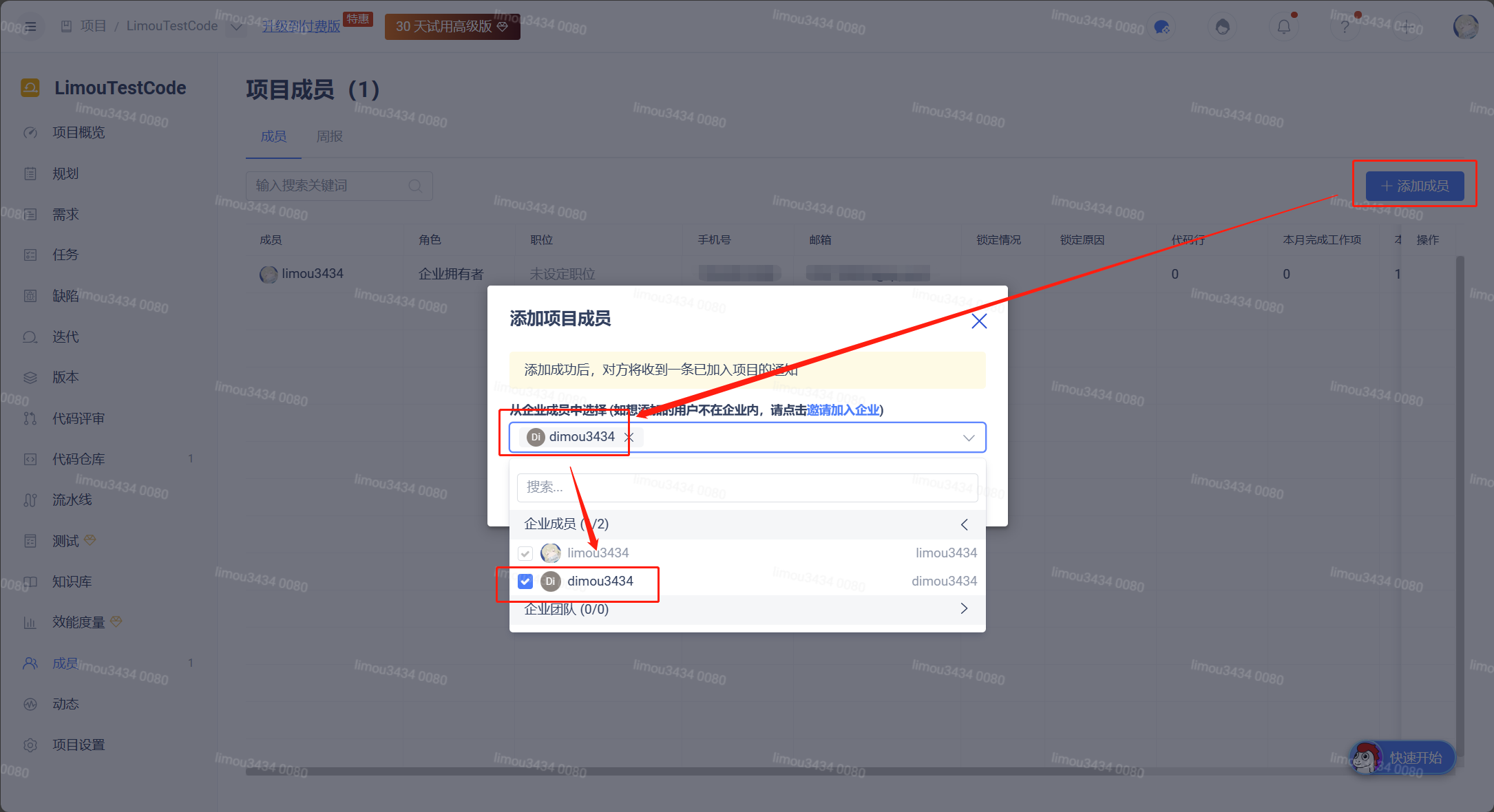
Task: Click the invite to join enterprise link
Action: (843, 410)
